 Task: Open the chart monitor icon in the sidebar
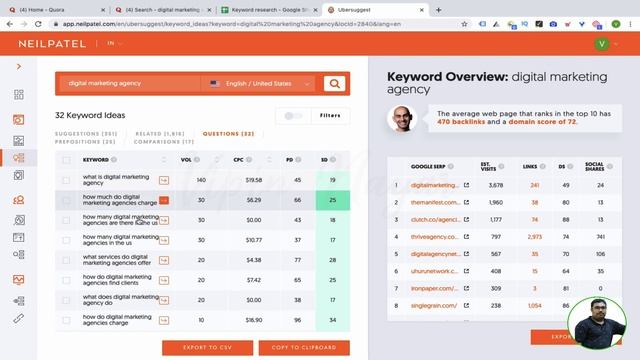point(19,280)
